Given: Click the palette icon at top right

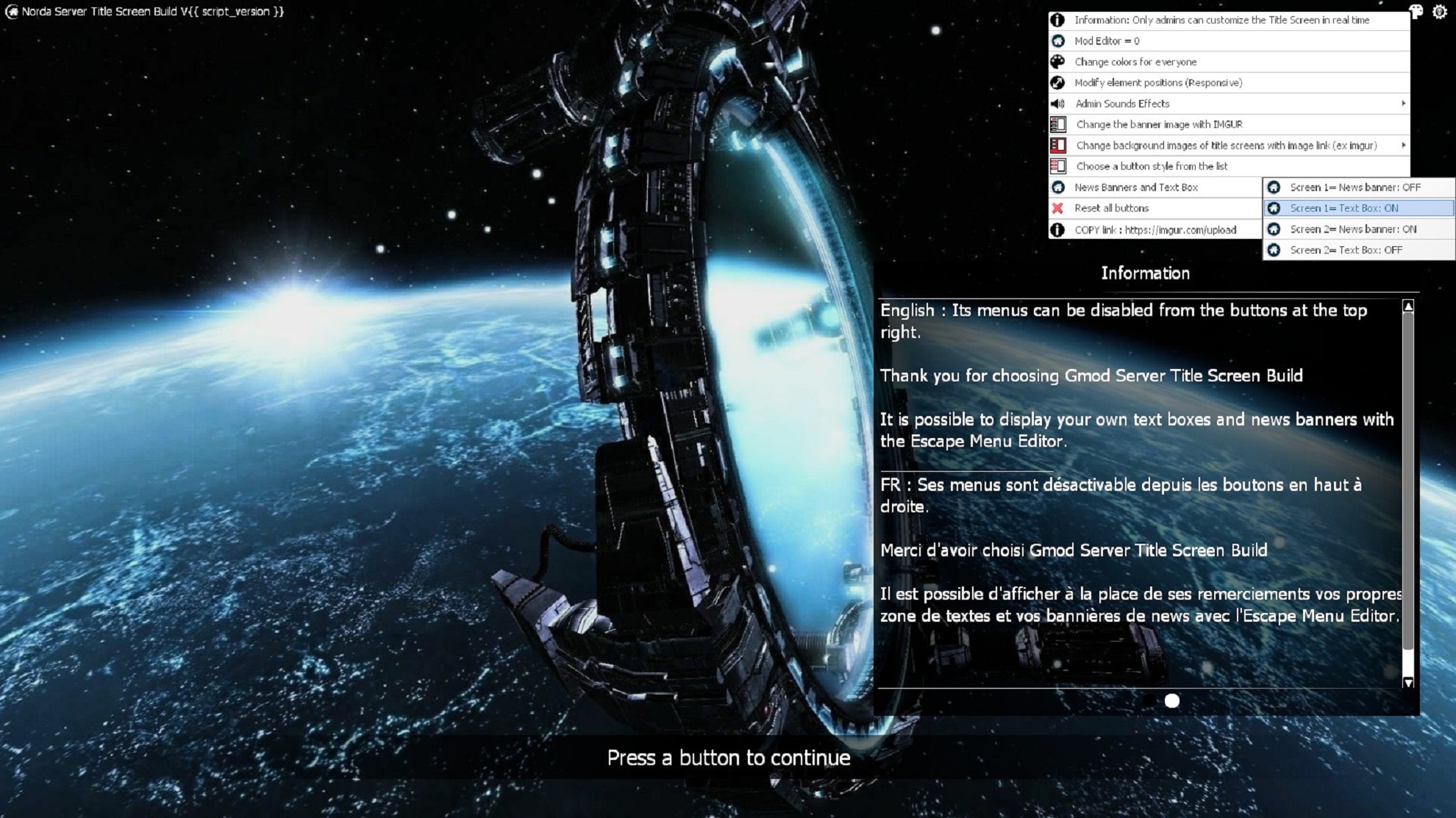Looking at the screenshot, I should (x=1416, y=12).
